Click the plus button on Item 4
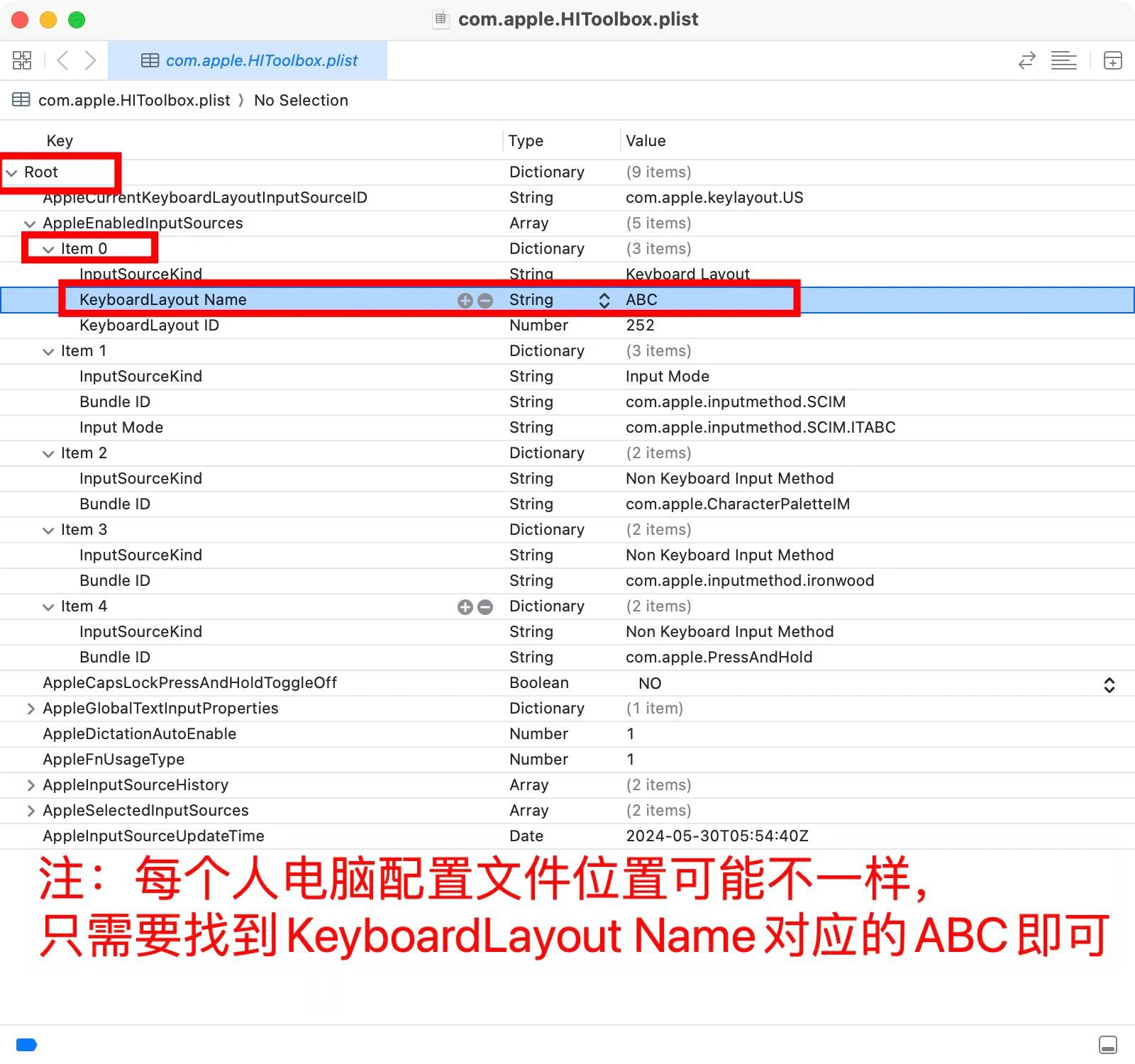 [x=465, y=607]
